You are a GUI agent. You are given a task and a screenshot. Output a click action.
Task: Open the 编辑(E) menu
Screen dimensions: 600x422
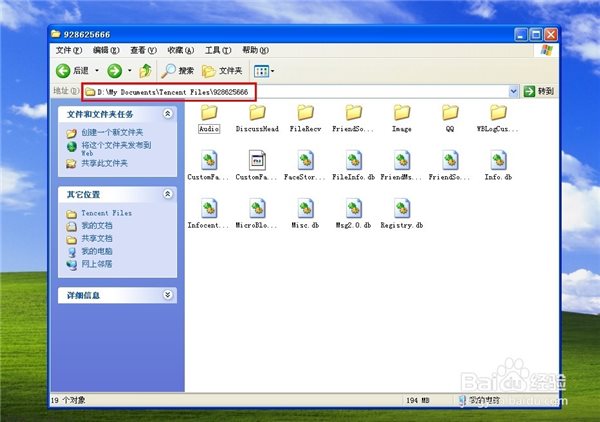106,50
